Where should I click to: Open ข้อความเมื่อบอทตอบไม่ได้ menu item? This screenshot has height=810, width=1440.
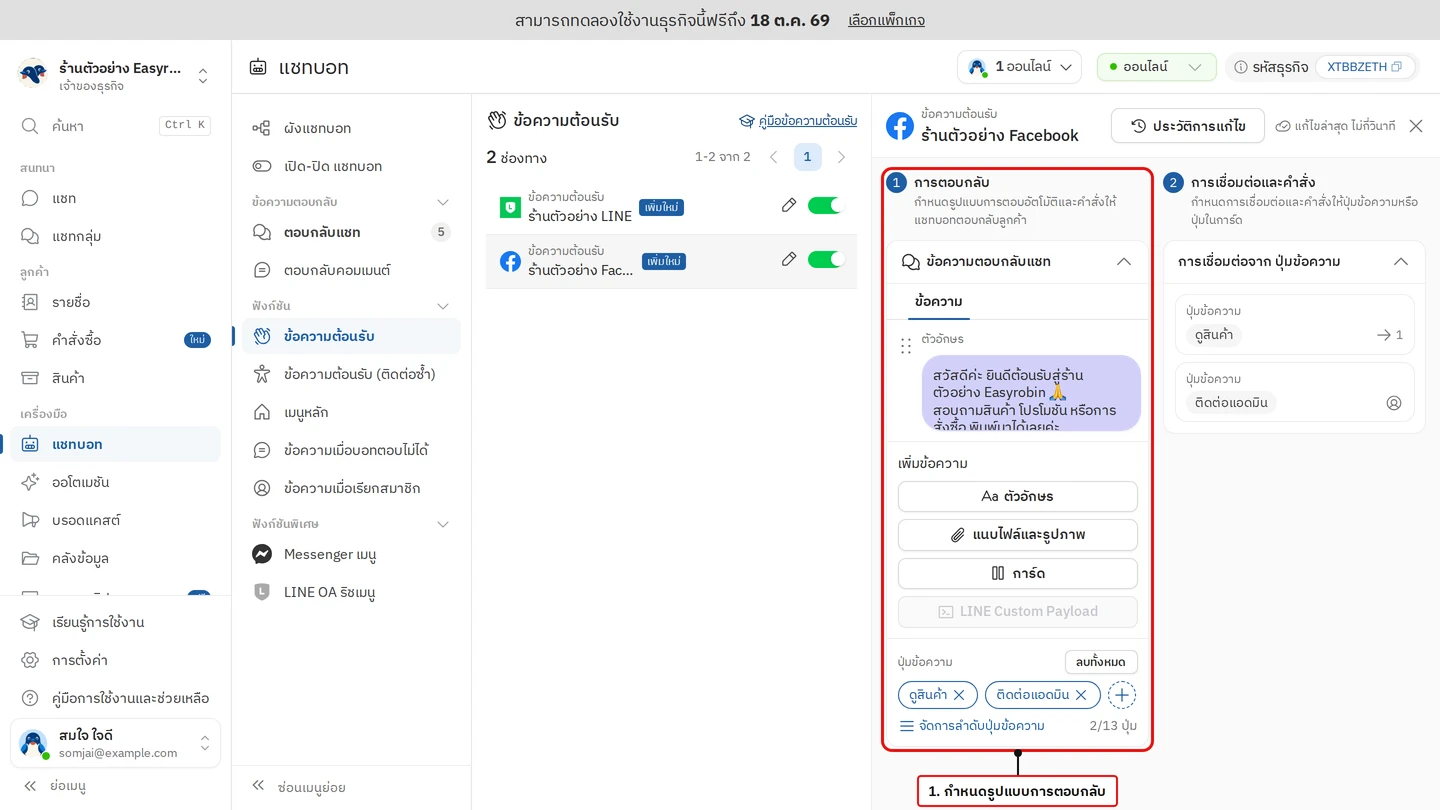(351, 450)
